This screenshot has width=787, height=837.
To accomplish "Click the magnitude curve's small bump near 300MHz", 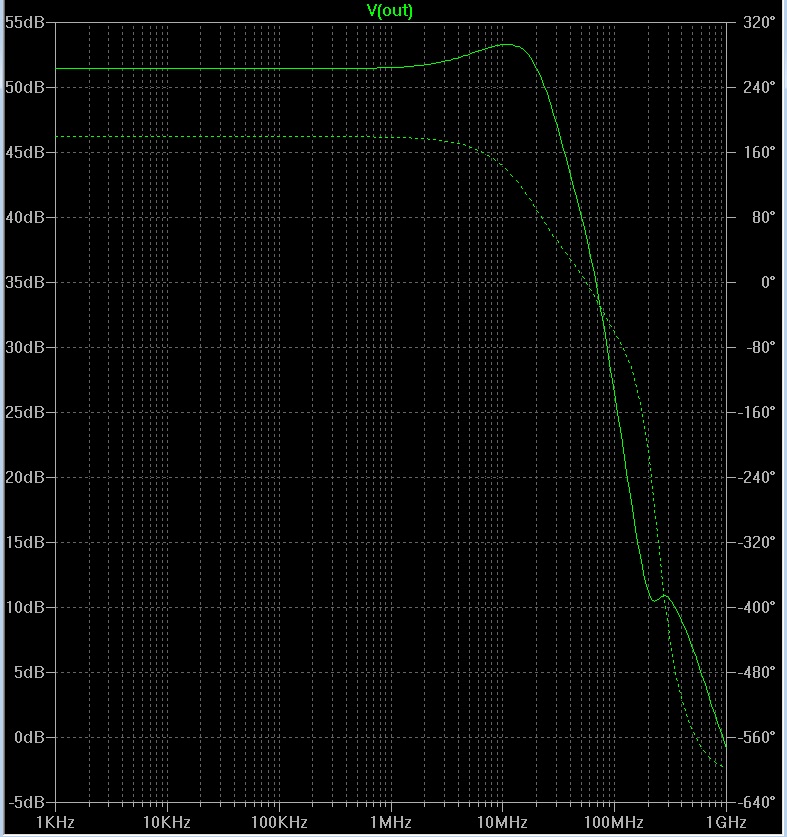I will [x=665, y=596].
